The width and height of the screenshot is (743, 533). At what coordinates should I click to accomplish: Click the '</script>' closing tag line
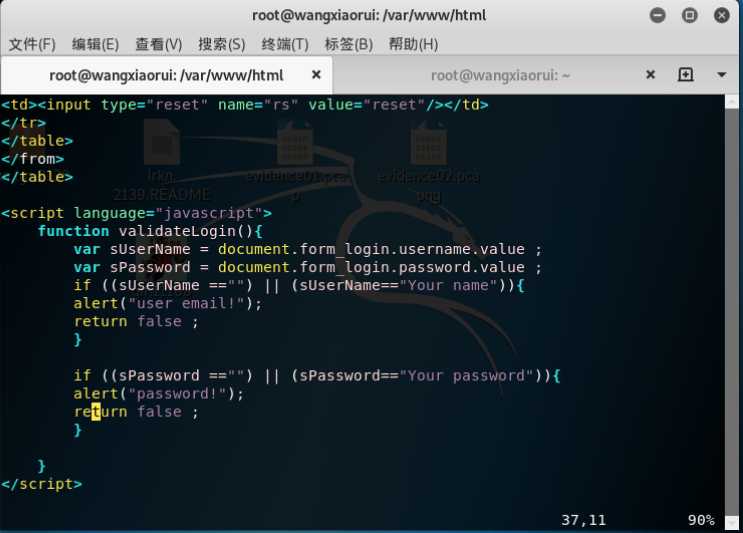[x=42, y=484]
